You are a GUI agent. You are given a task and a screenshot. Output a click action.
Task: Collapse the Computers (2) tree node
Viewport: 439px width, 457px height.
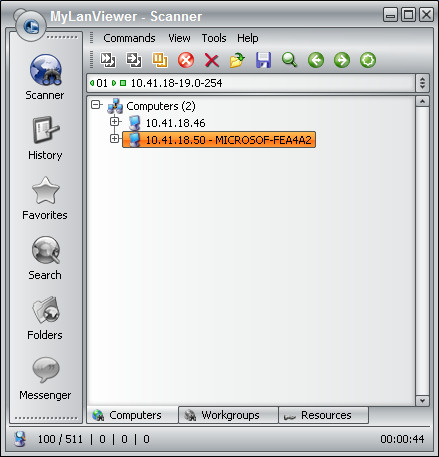[96, 105]
